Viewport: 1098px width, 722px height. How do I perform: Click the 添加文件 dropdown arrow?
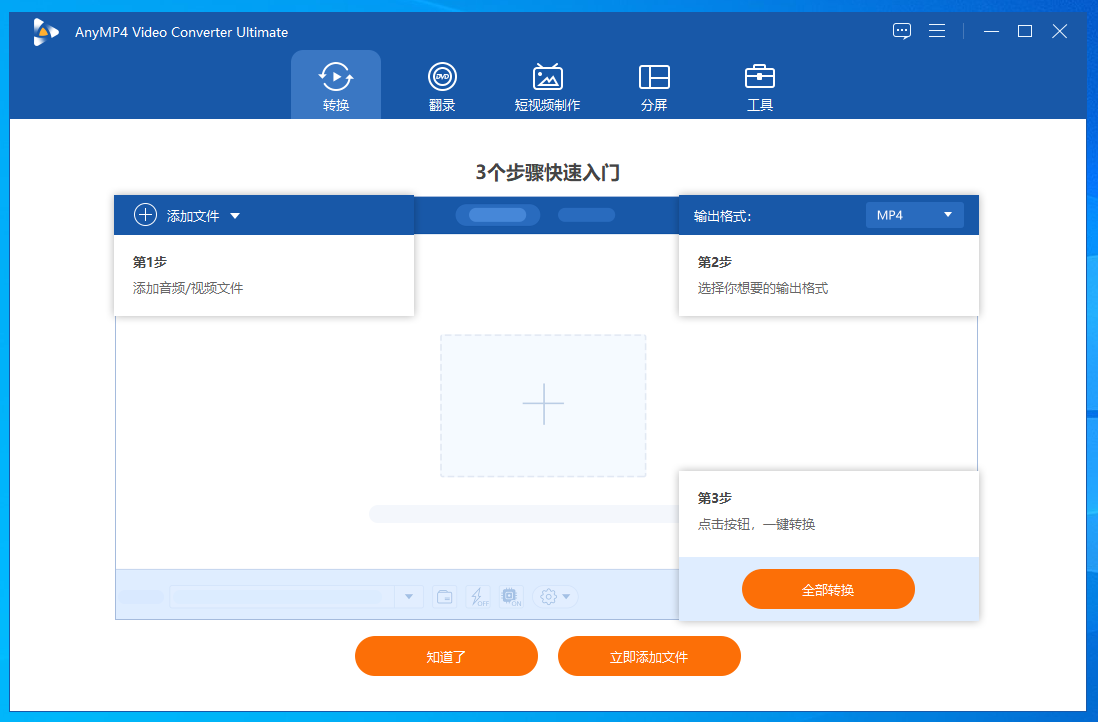235,216
